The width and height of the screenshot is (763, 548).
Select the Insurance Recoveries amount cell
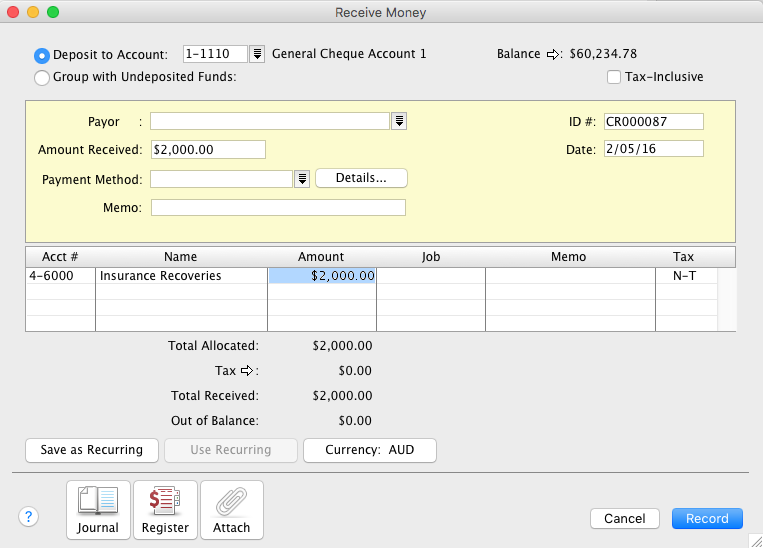pyautogui.click(x=322, y=275)
